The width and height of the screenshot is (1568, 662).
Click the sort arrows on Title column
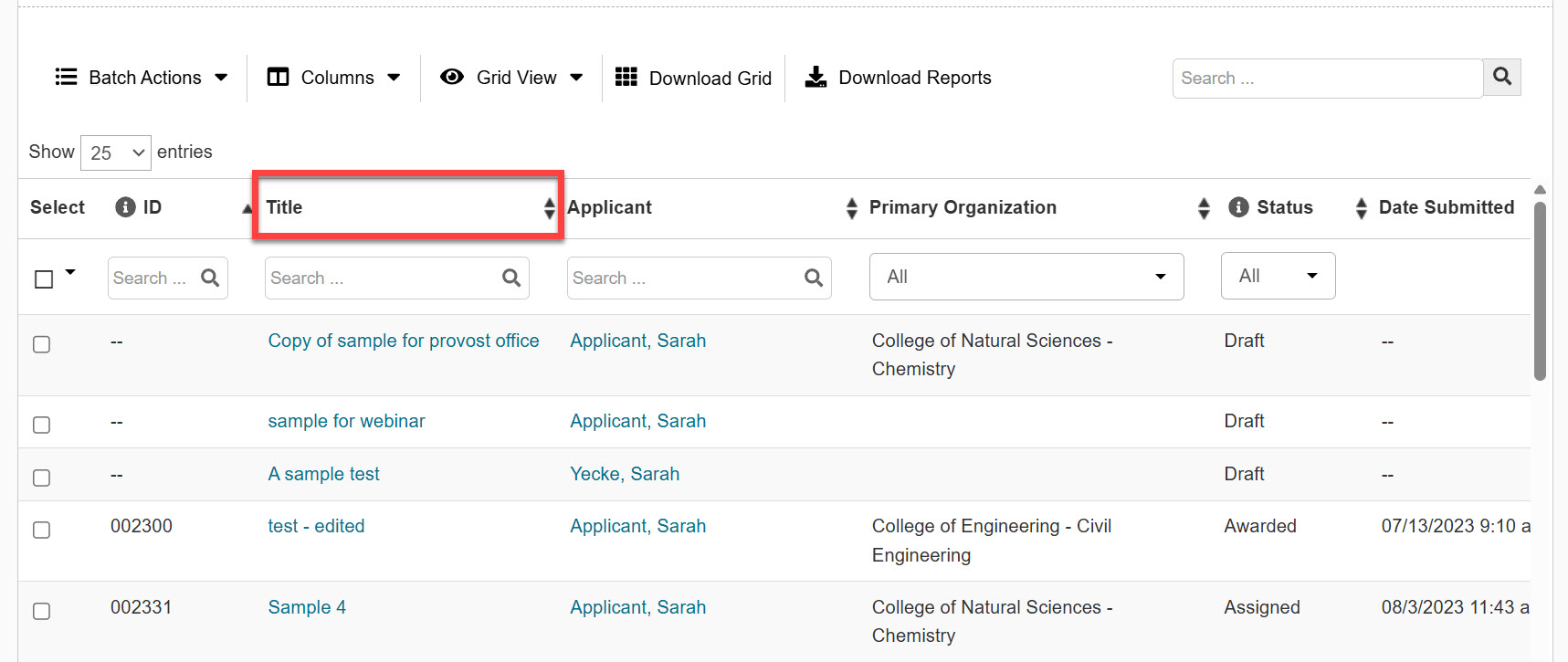coord(549,208)
